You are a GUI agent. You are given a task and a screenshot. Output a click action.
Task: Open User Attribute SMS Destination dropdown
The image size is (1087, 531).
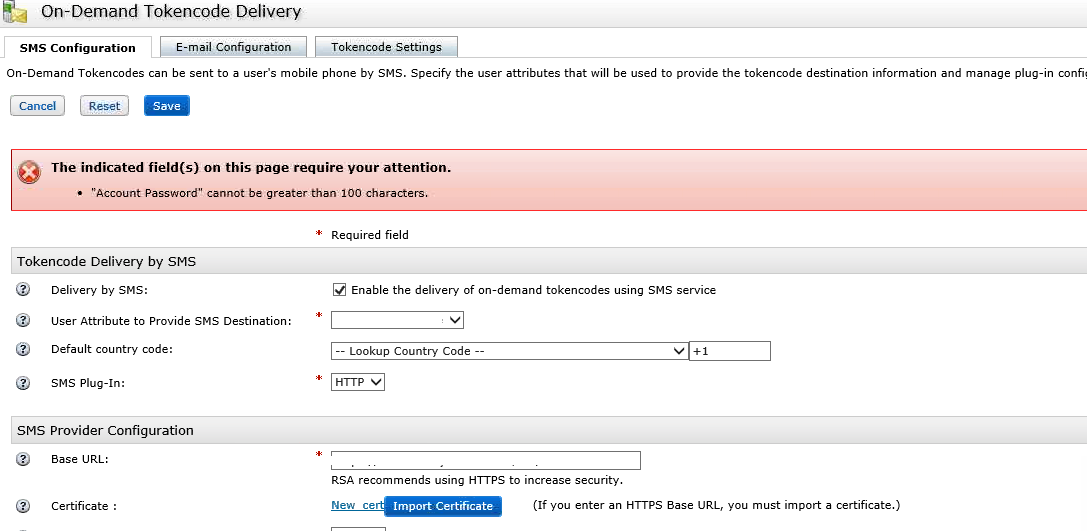pyautogui.click(x=397, y=320)
